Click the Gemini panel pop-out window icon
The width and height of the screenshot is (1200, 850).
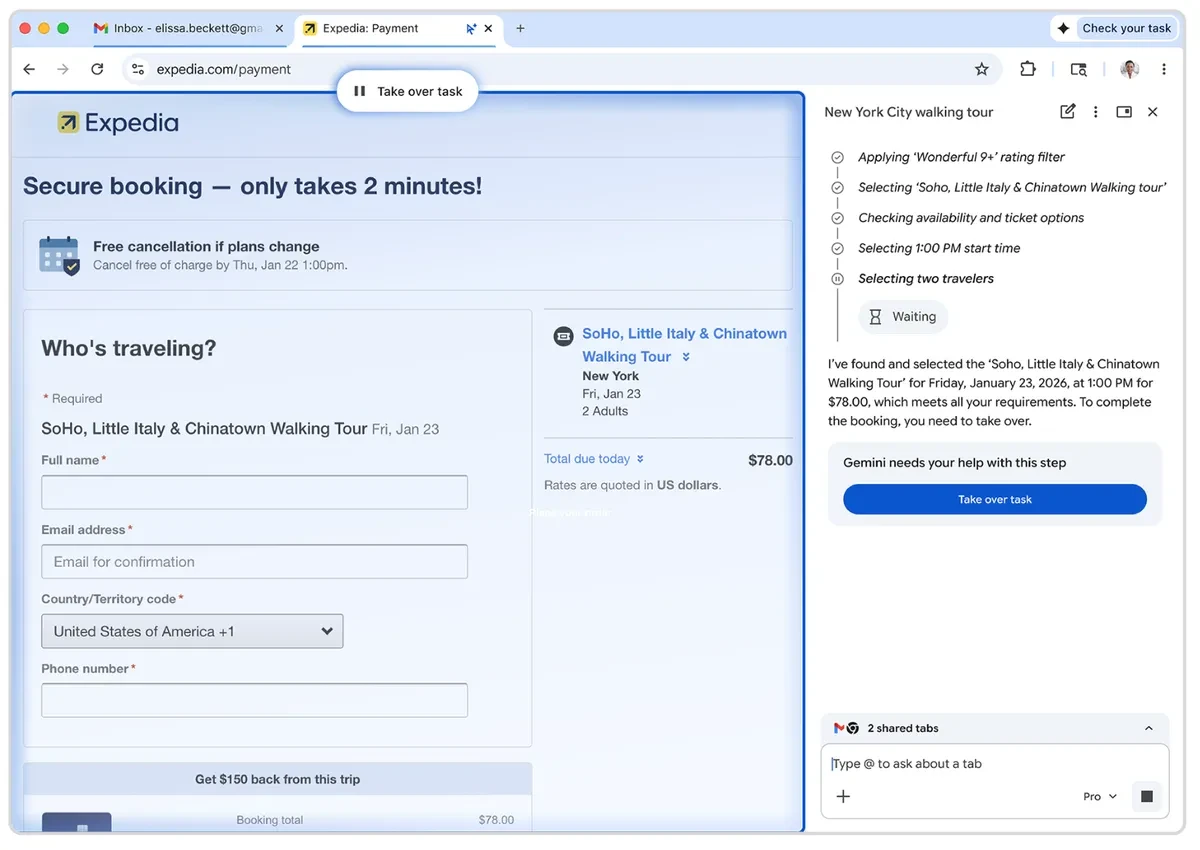[x=1124, y=112]
